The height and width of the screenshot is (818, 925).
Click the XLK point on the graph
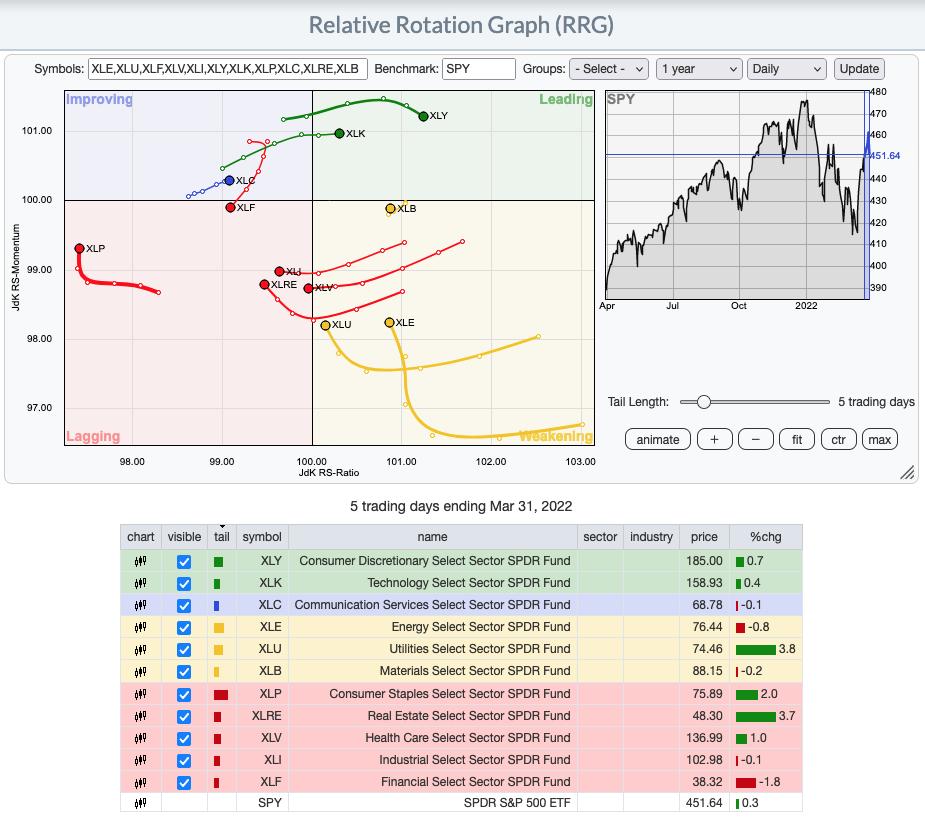(x=339, y=134)
